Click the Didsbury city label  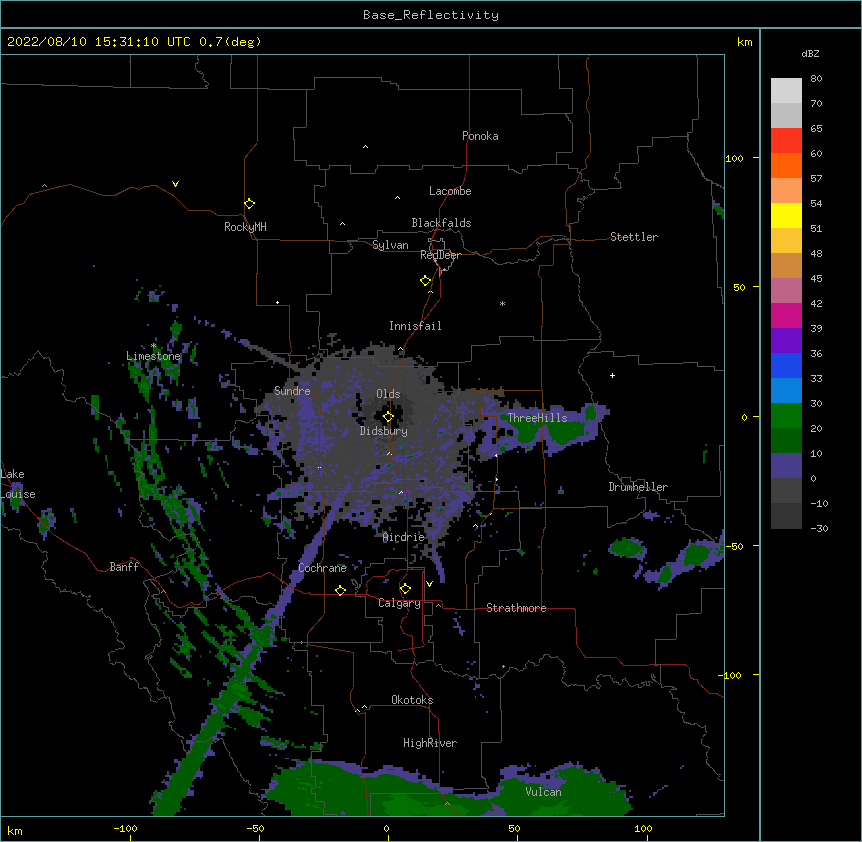point(384,431)
